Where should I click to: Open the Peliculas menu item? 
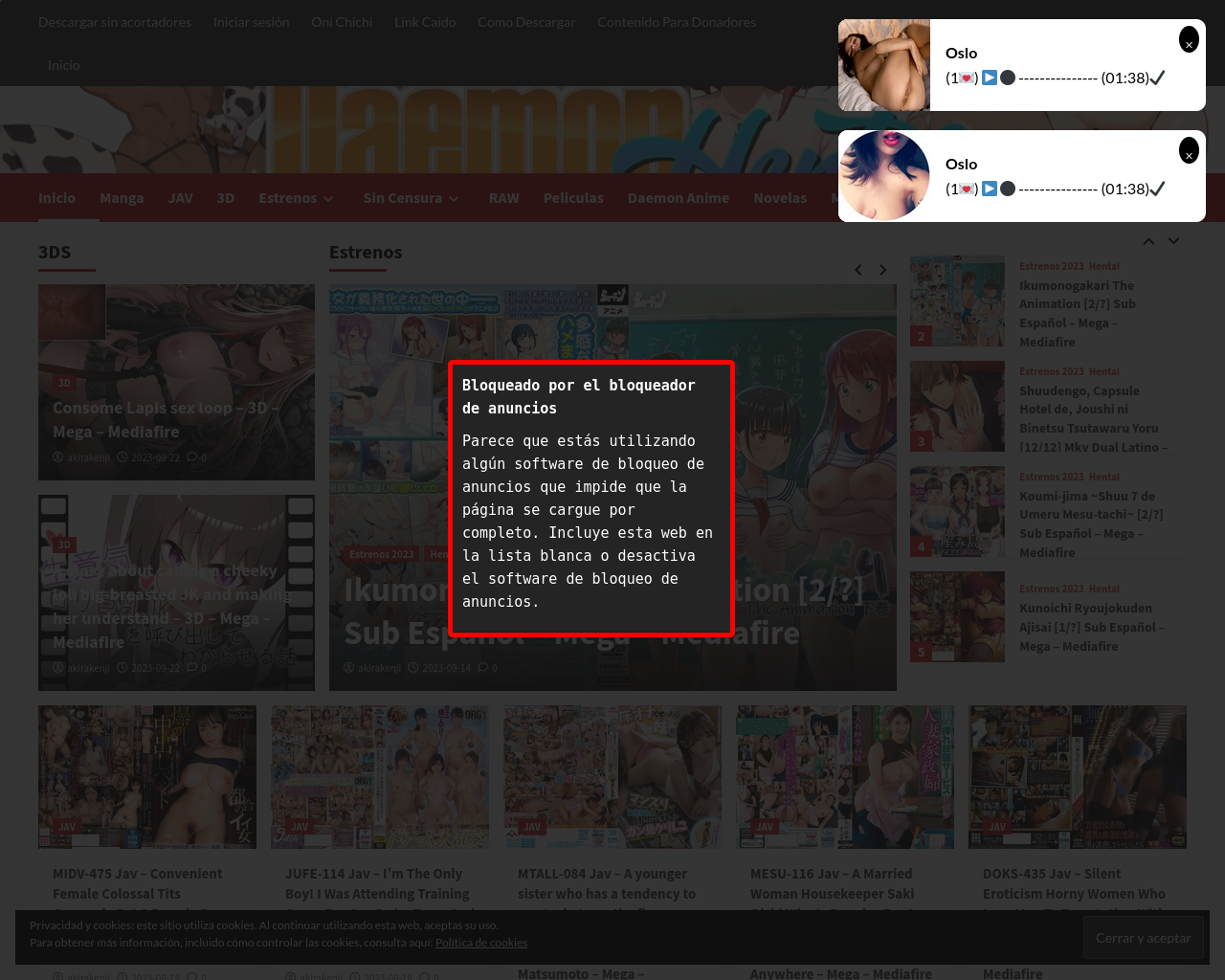point(573,198)
